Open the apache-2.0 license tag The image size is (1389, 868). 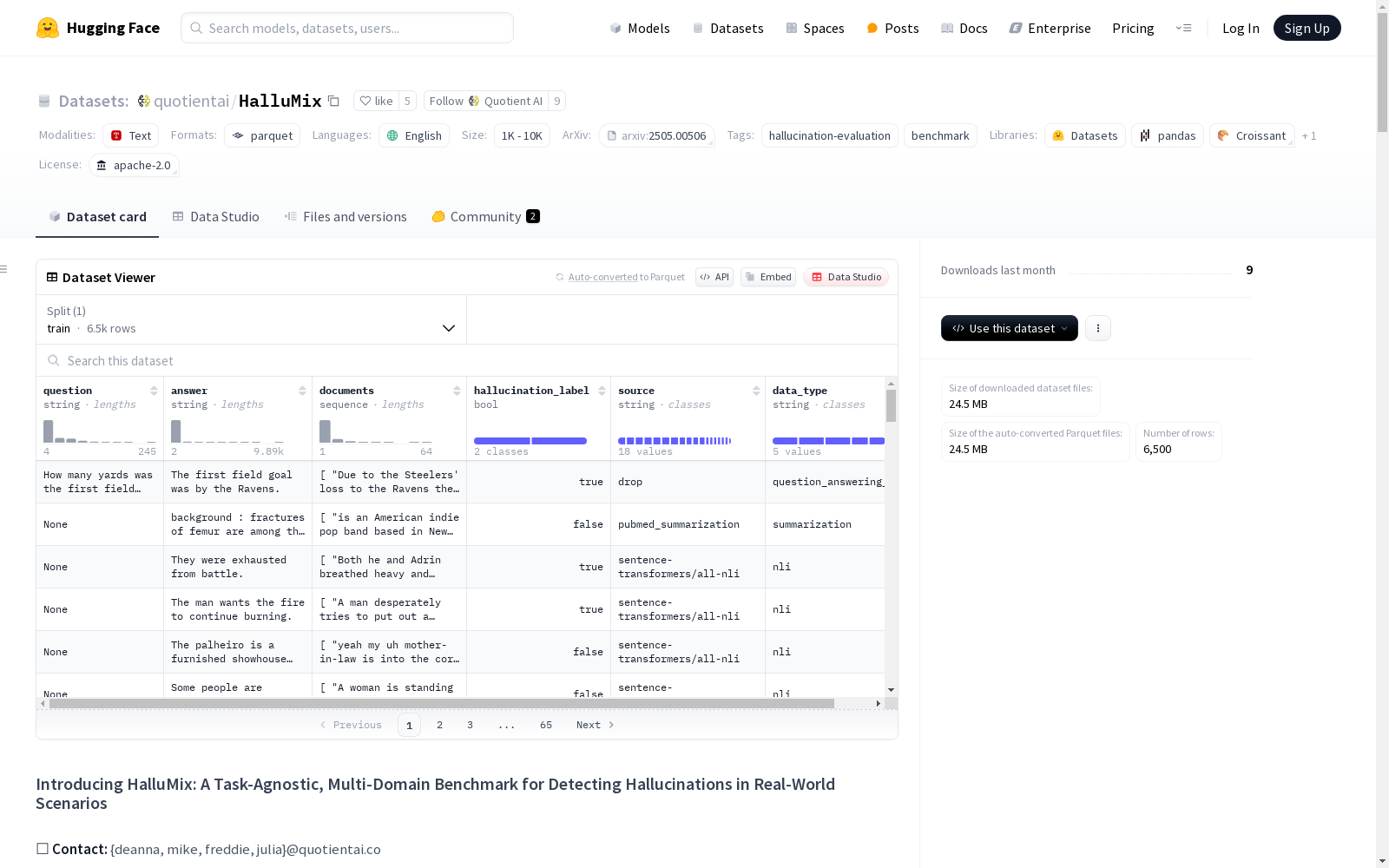click(134, 165)
